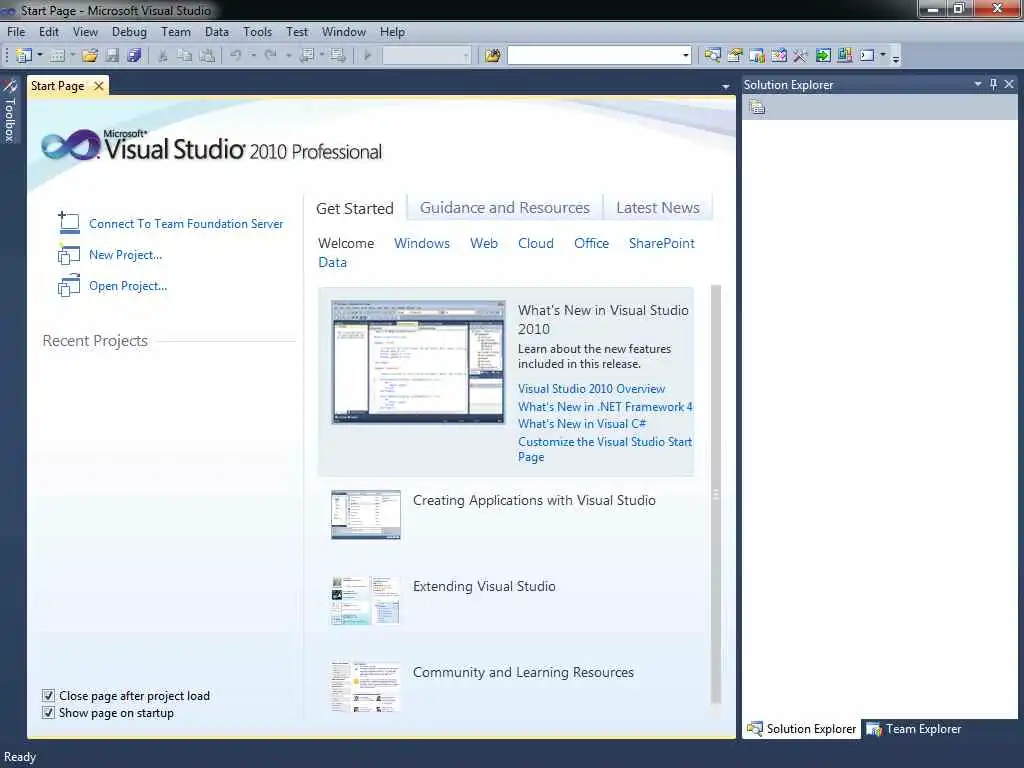Click the Object Browser toolbar icon
This screenshot has height=768, width=1024.
778,56
